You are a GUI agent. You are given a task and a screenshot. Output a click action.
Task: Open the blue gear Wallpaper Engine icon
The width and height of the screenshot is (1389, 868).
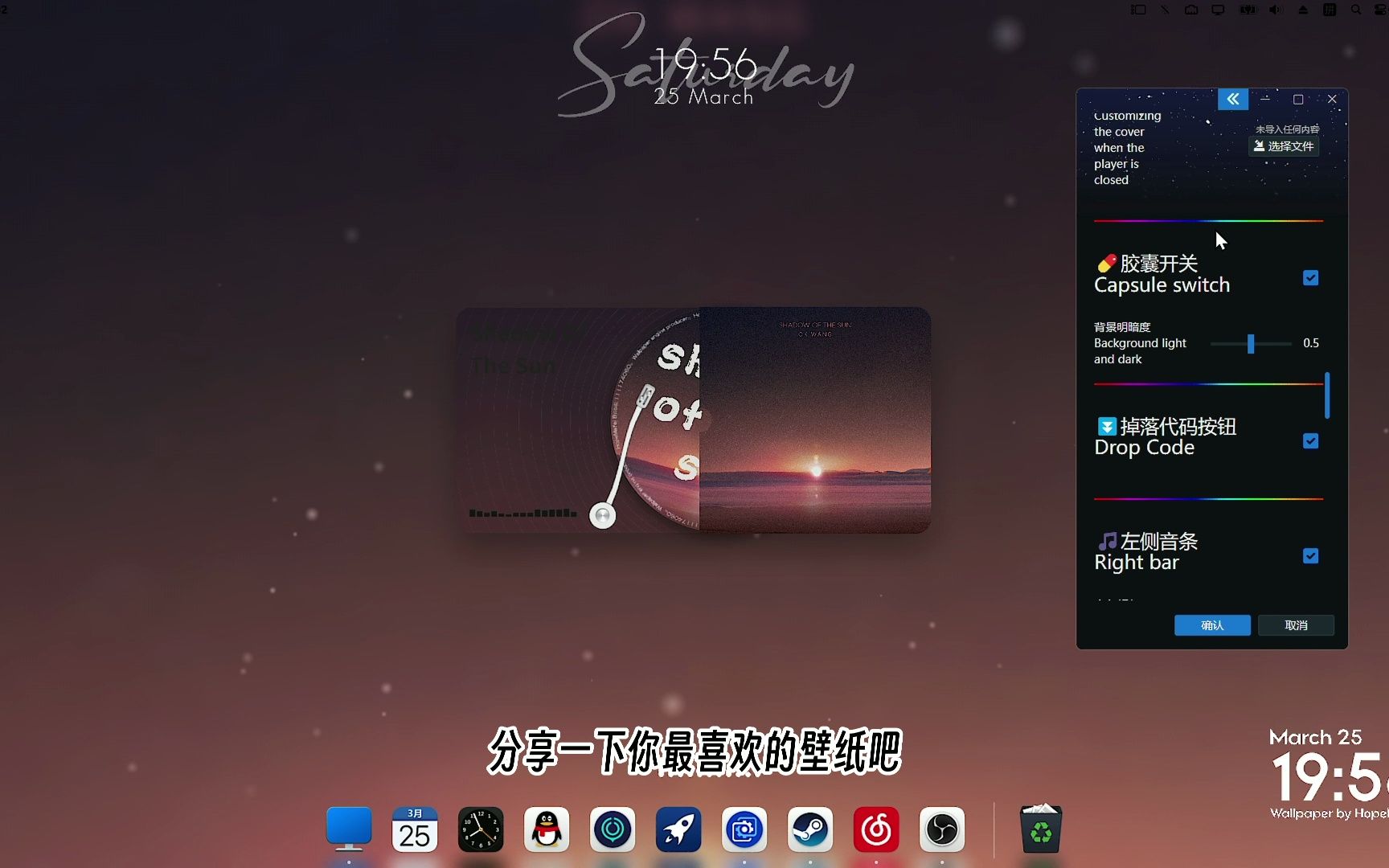pyautogui.click(x=744, y=829)
